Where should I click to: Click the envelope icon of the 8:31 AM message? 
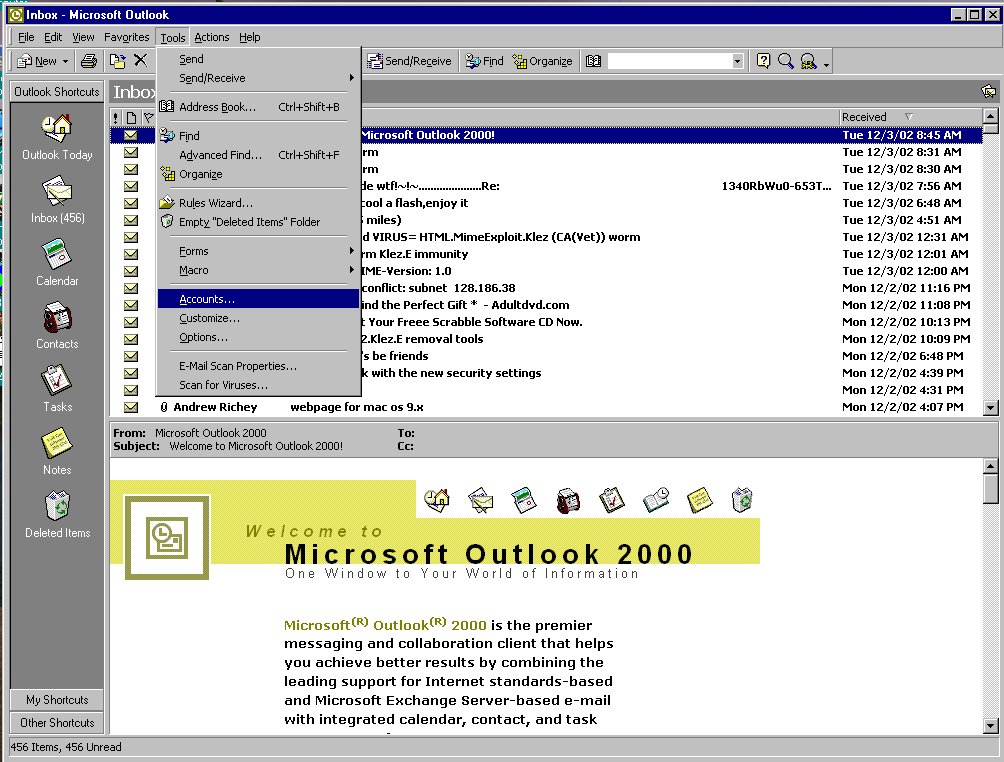tap(131, 152)
